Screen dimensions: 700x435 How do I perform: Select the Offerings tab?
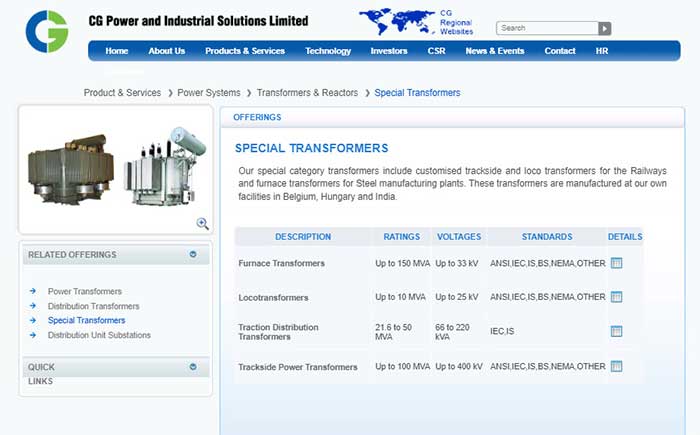(x=257, y=117)
